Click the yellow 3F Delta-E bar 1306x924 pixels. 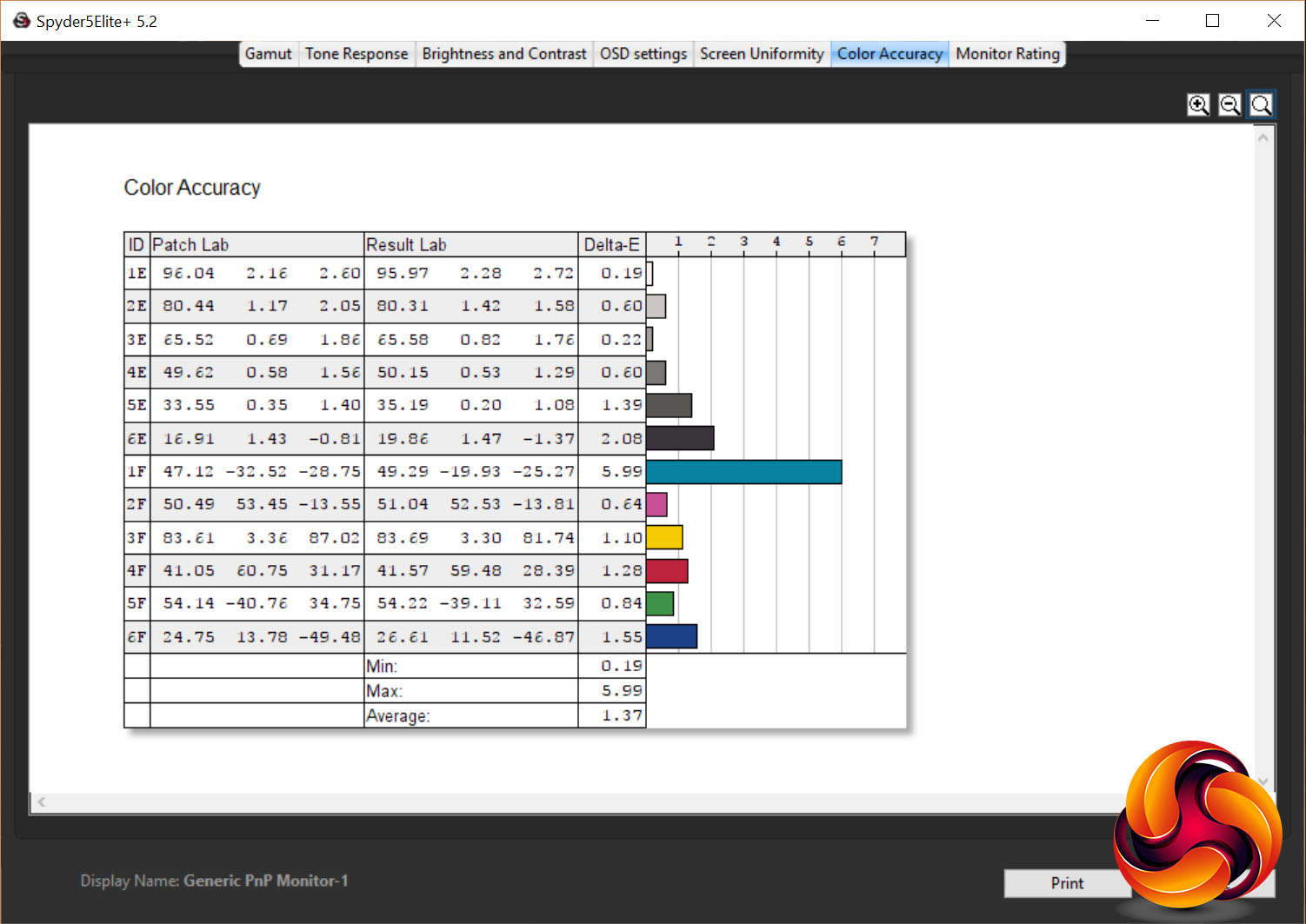664,537
